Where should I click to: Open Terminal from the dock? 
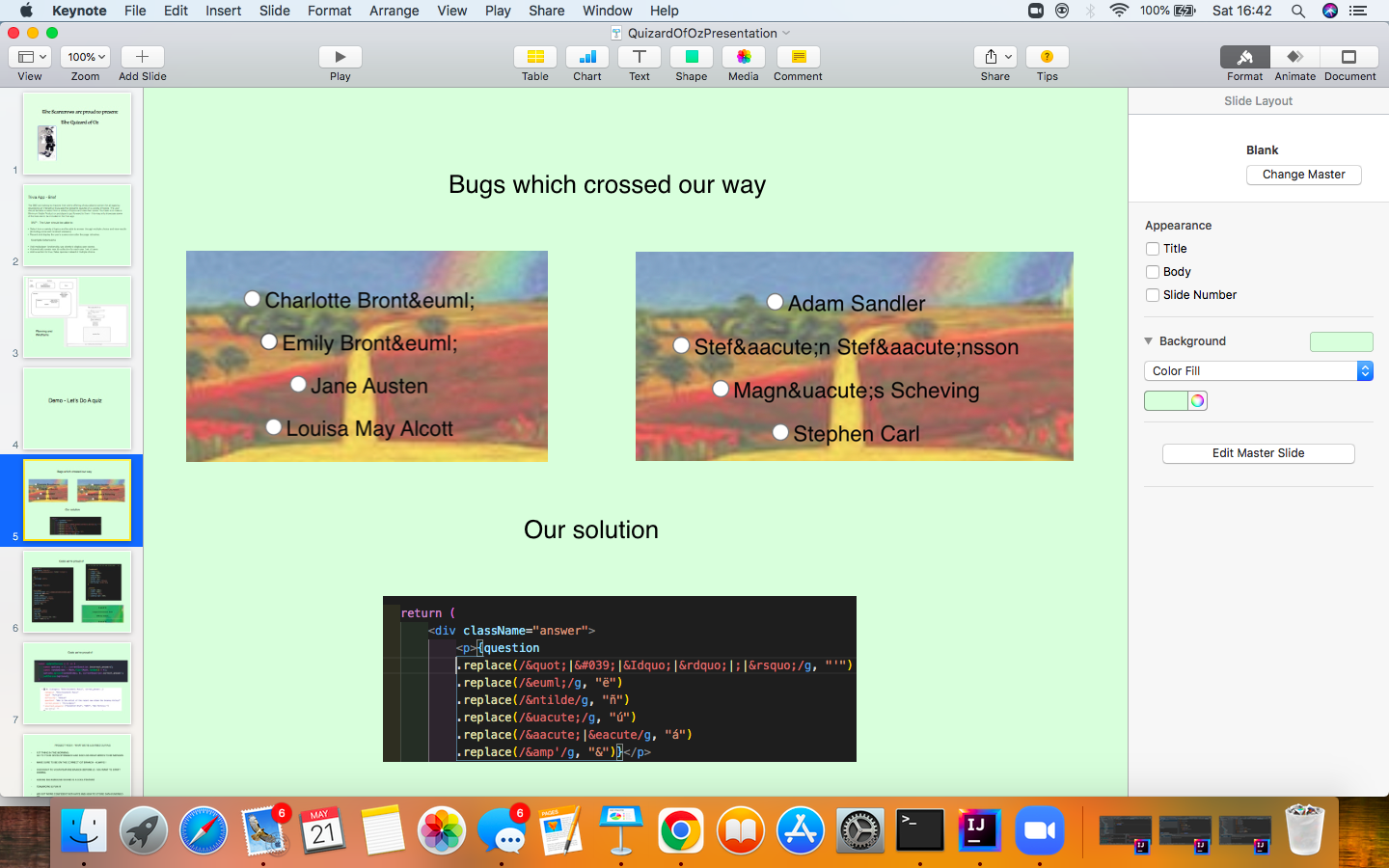[x=920, y=829]
